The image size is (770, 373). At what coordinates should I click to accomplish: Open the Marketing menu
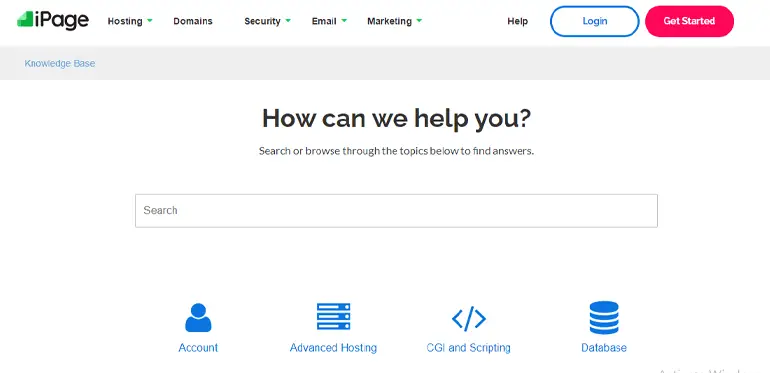click(389, 21)
